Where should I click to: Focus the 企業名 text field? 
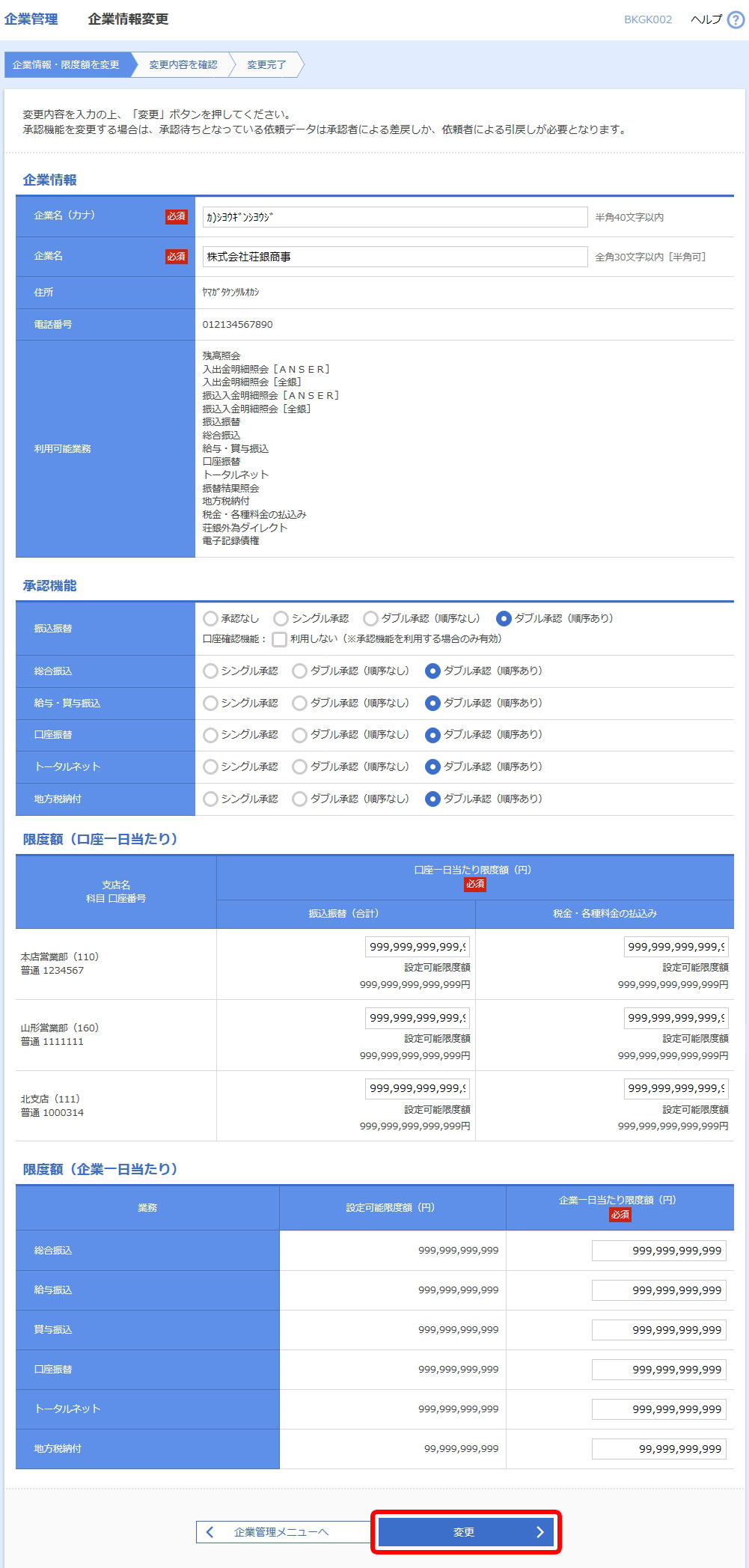[x=394, y=257]
